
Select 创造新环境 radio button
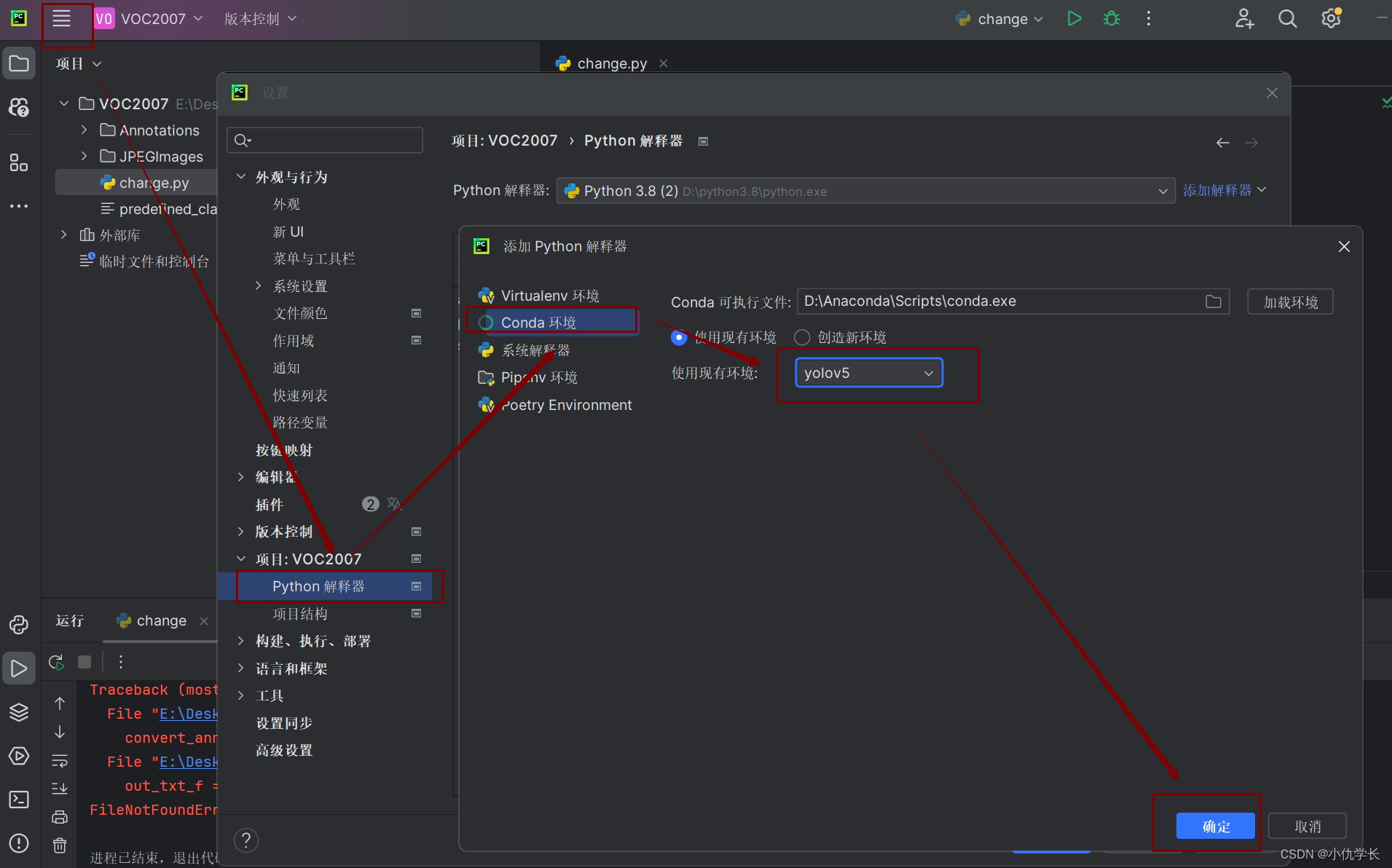click(802, 337)
